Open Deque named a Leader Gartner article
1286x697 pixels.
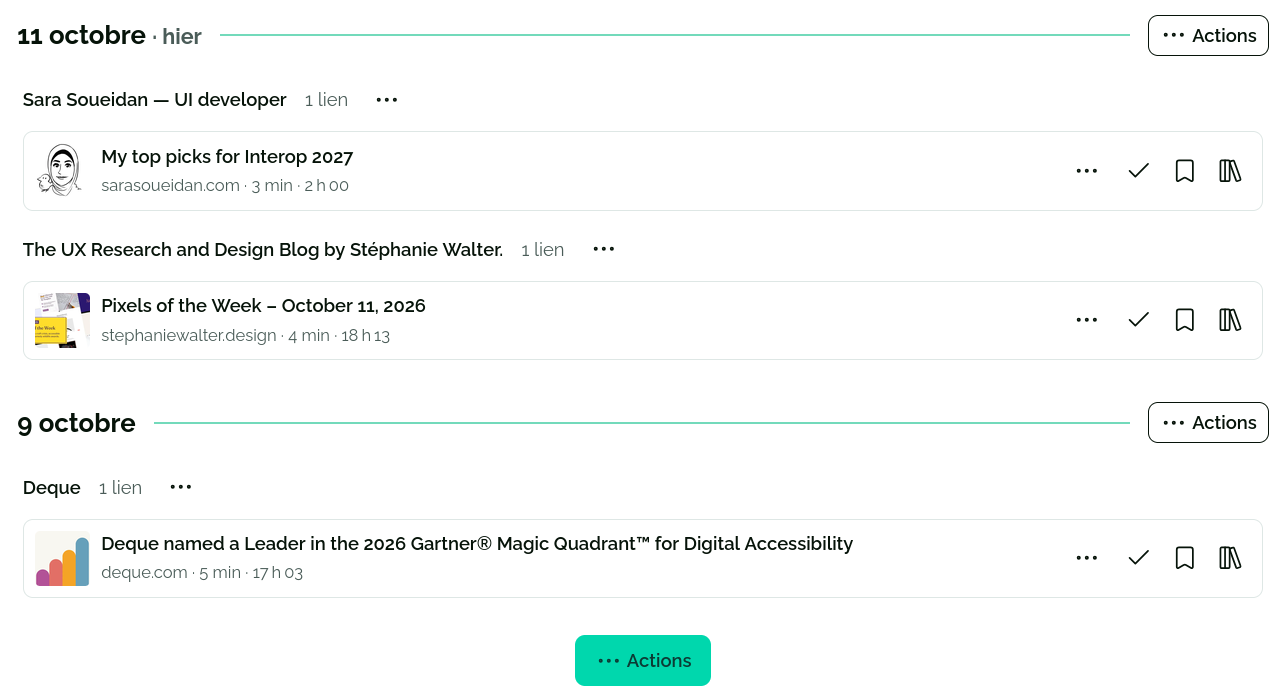pos(477,544)
